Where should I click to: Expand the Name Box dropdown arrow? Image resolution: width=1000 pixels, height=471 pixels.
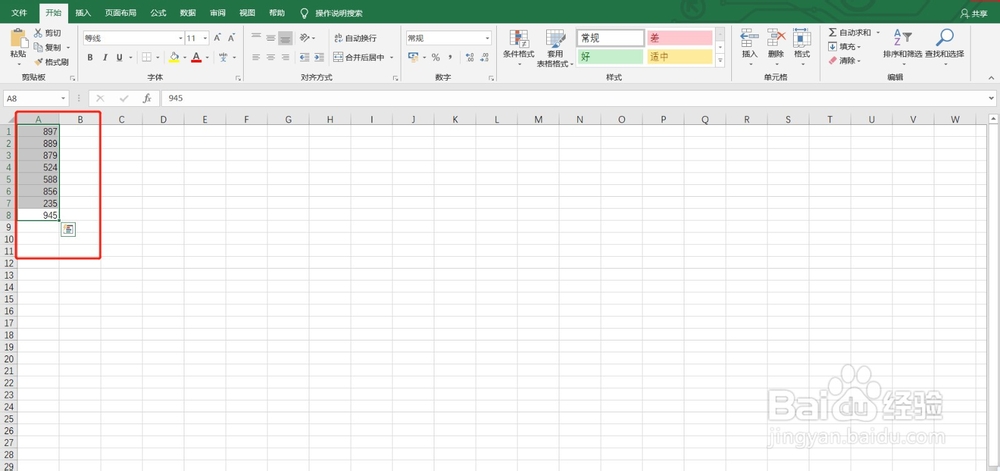coord(63,98)
